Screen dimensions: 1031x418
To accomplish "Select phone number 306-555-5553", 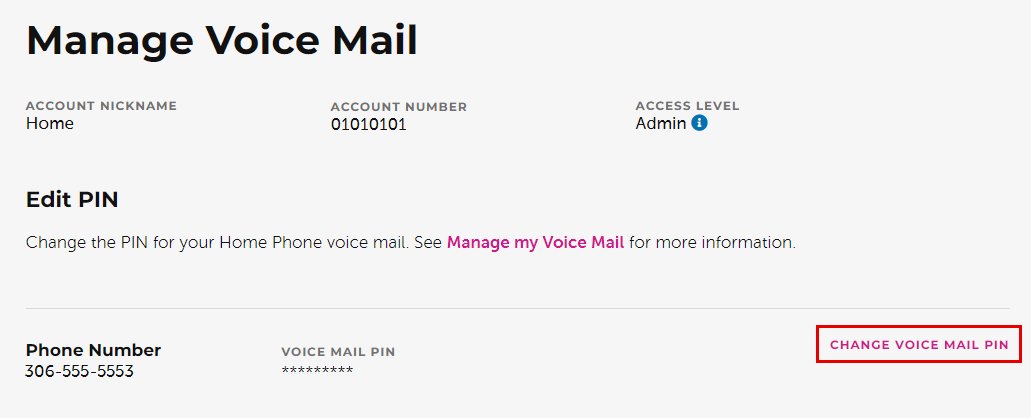I will (x=80, y=371).
